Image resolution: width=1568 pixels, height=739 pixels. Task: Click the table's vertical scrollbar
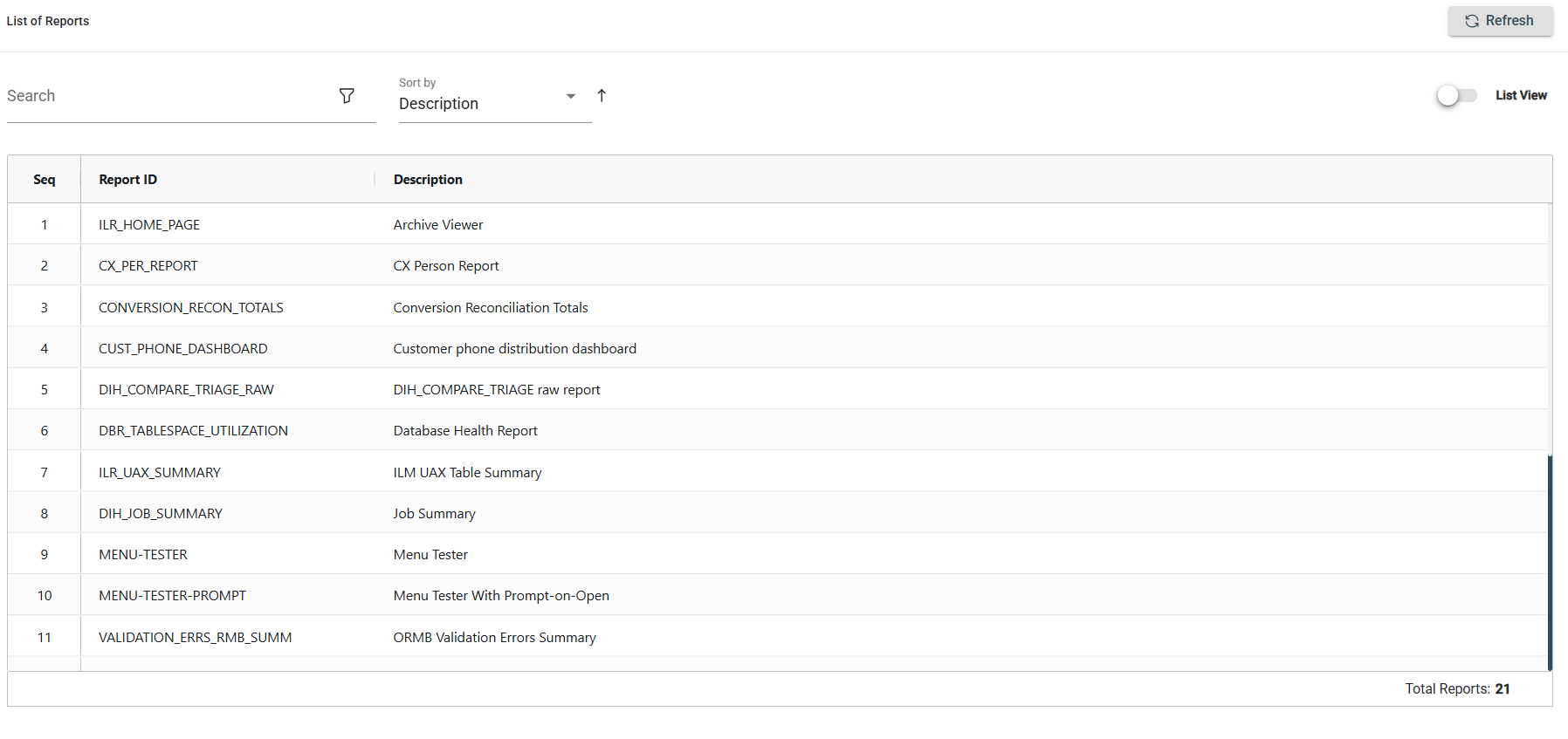click(1550, 558)
